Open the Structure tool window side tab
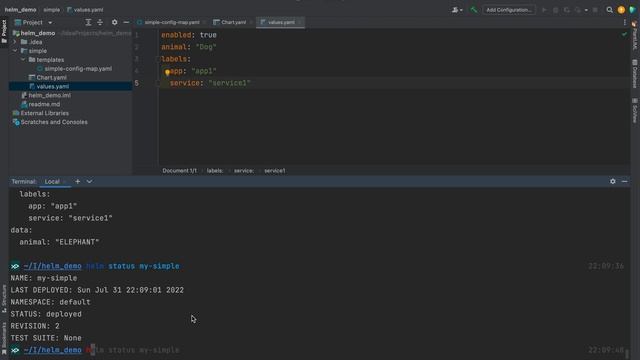 pyautogui.click(x=4, y=298)
